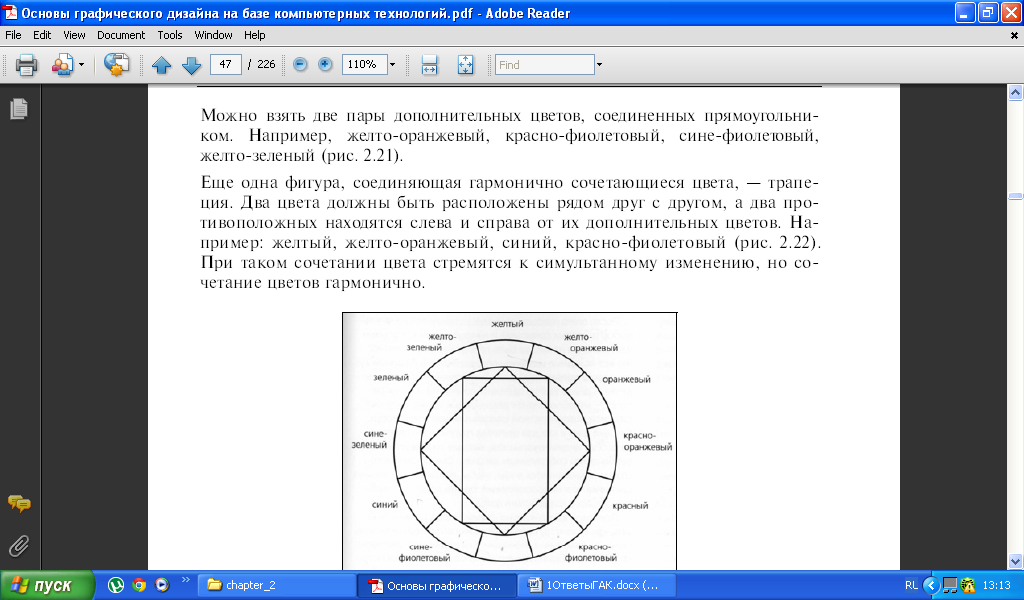Expand quick launch overflow chevron
This screenshot has width=1024, height=600.
point(185,580)
